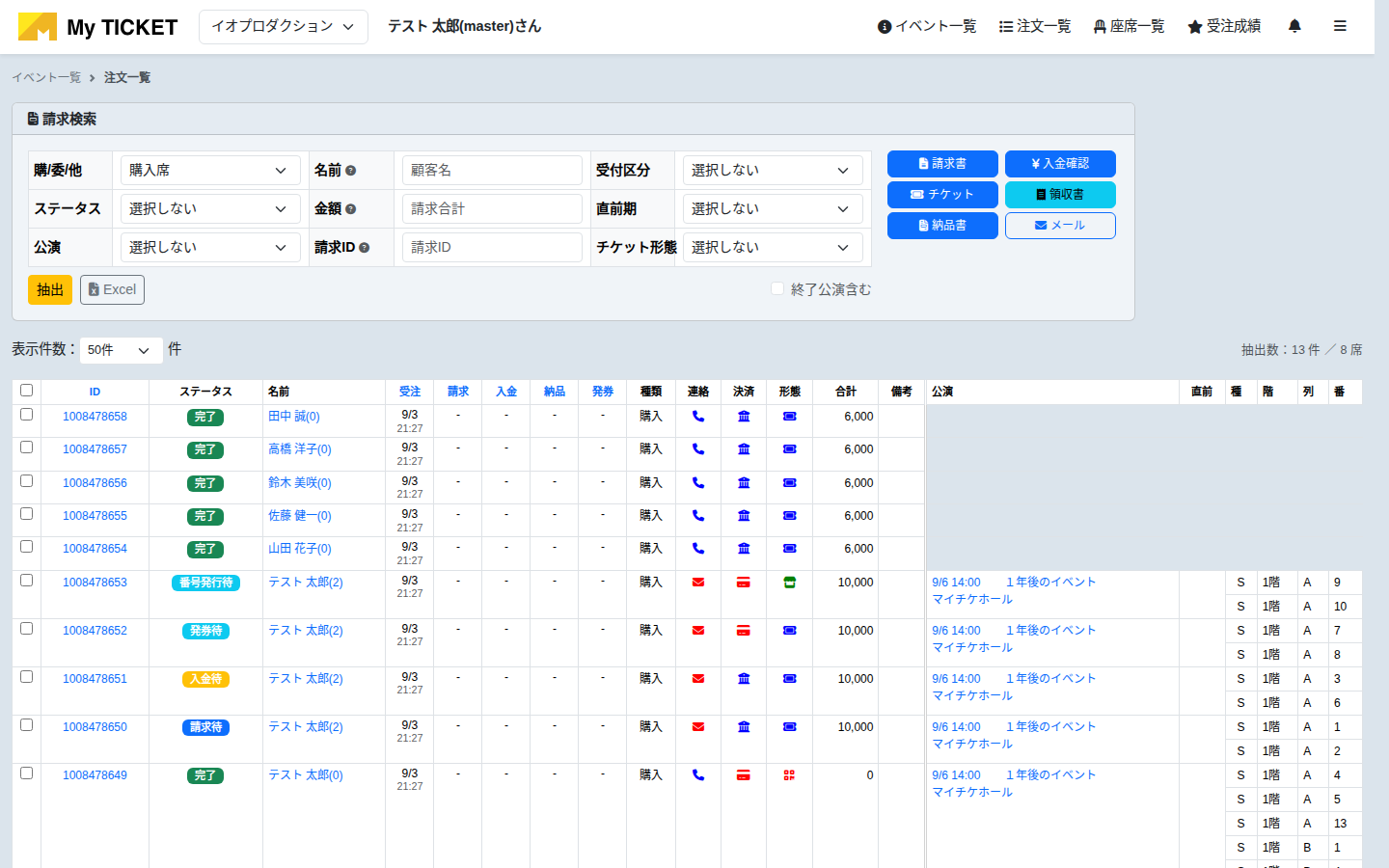Click the Excel export button

112,289
